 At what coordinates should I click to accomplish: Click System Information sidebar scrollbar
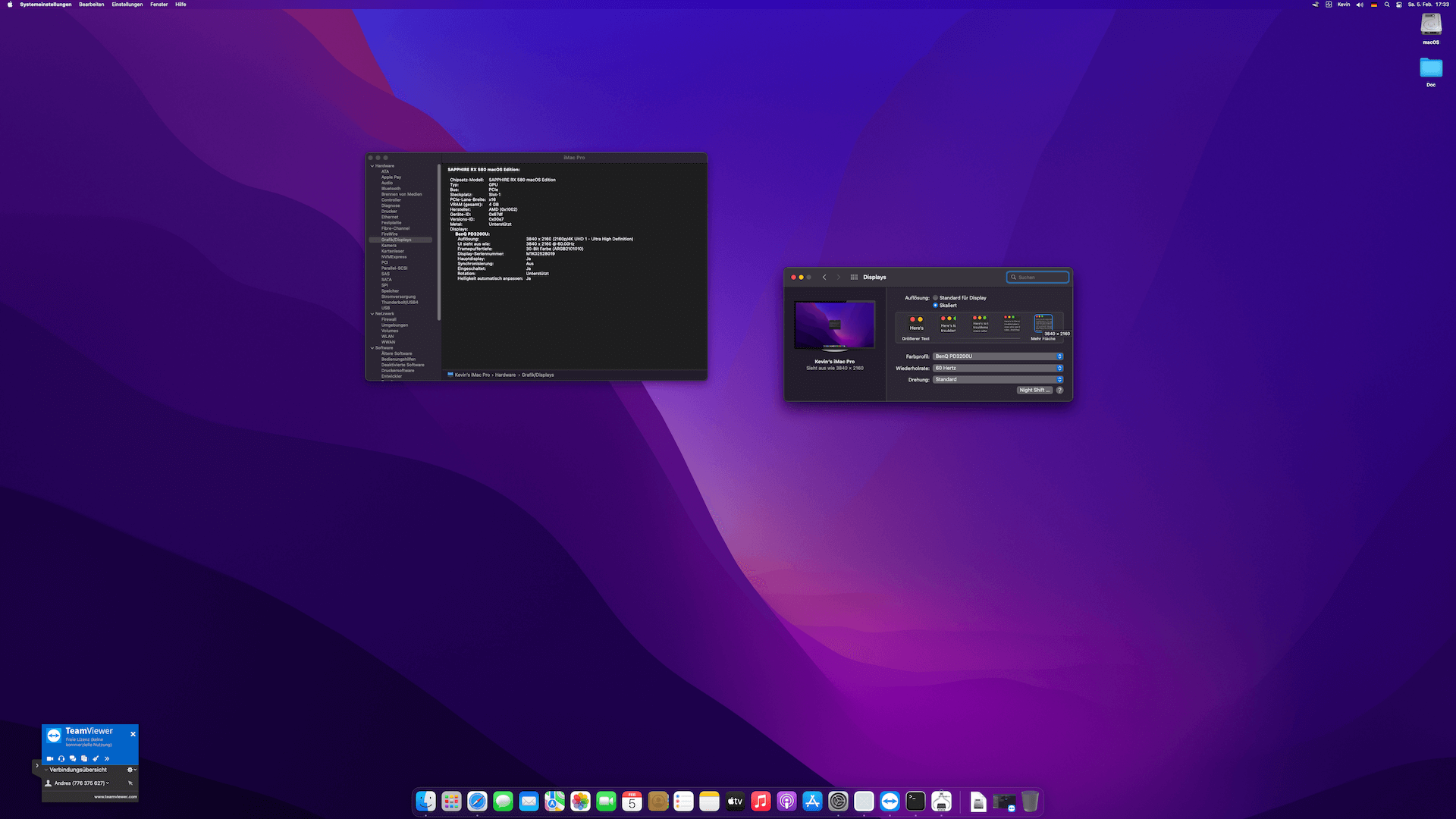(439, 243)
